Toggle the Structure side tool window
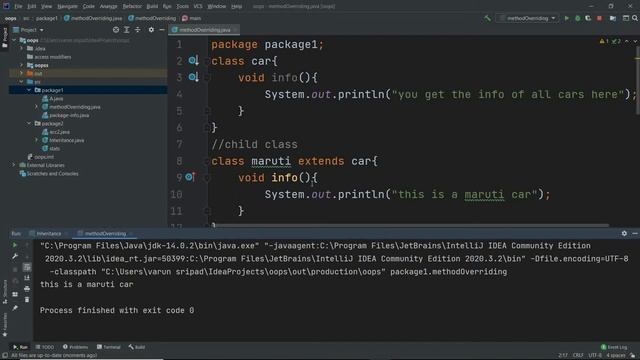 tap(4, 291)
